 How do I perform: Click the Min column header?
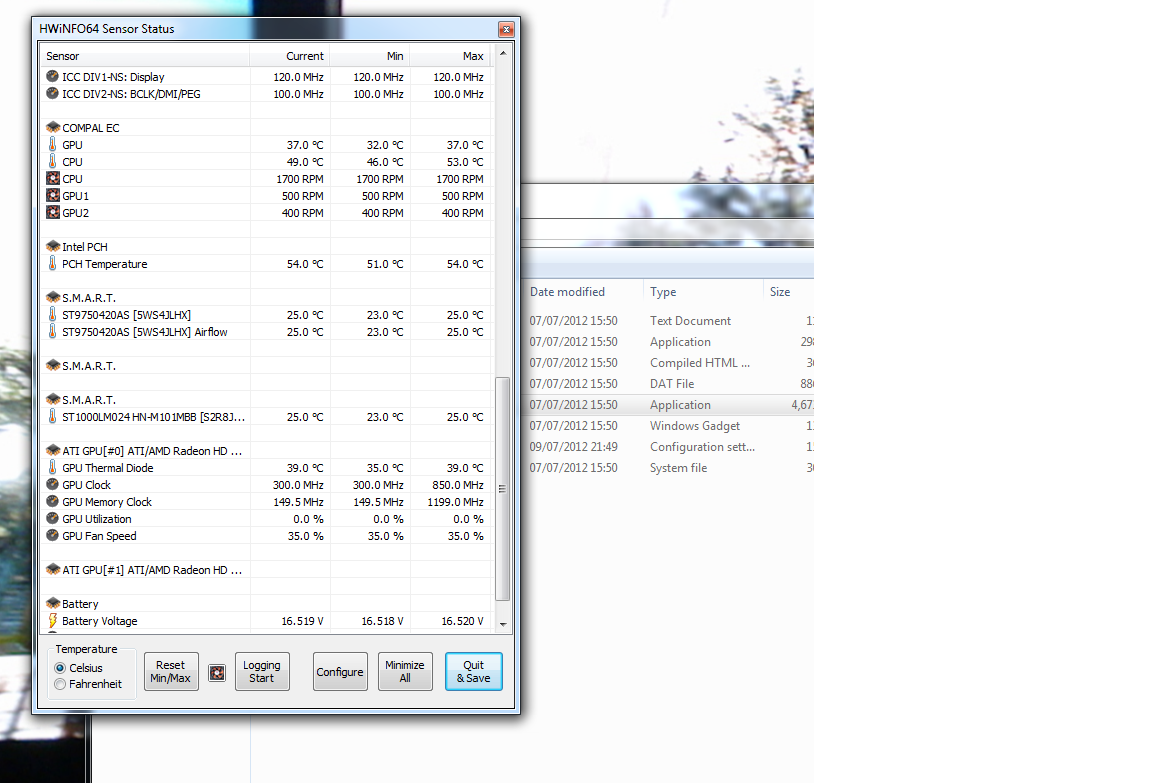coord(370,56)
